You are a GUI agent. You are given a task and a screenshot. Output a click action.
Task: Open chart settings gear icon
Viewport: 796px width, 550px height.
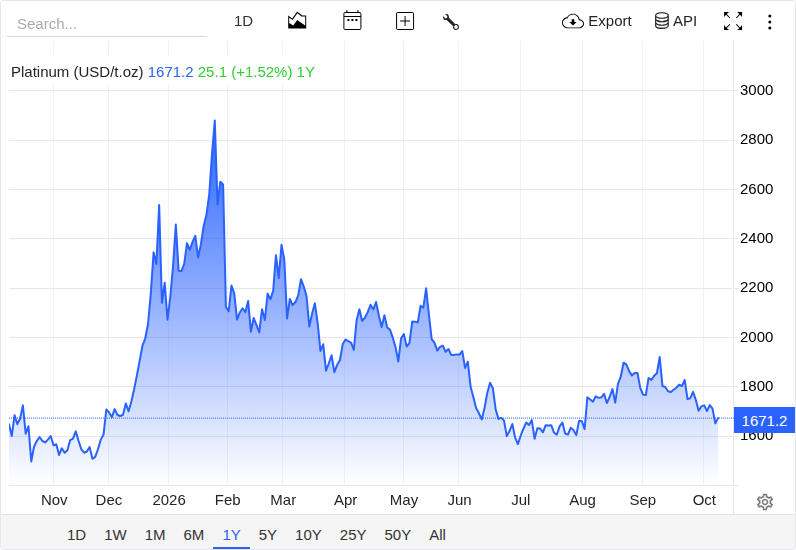765,502
